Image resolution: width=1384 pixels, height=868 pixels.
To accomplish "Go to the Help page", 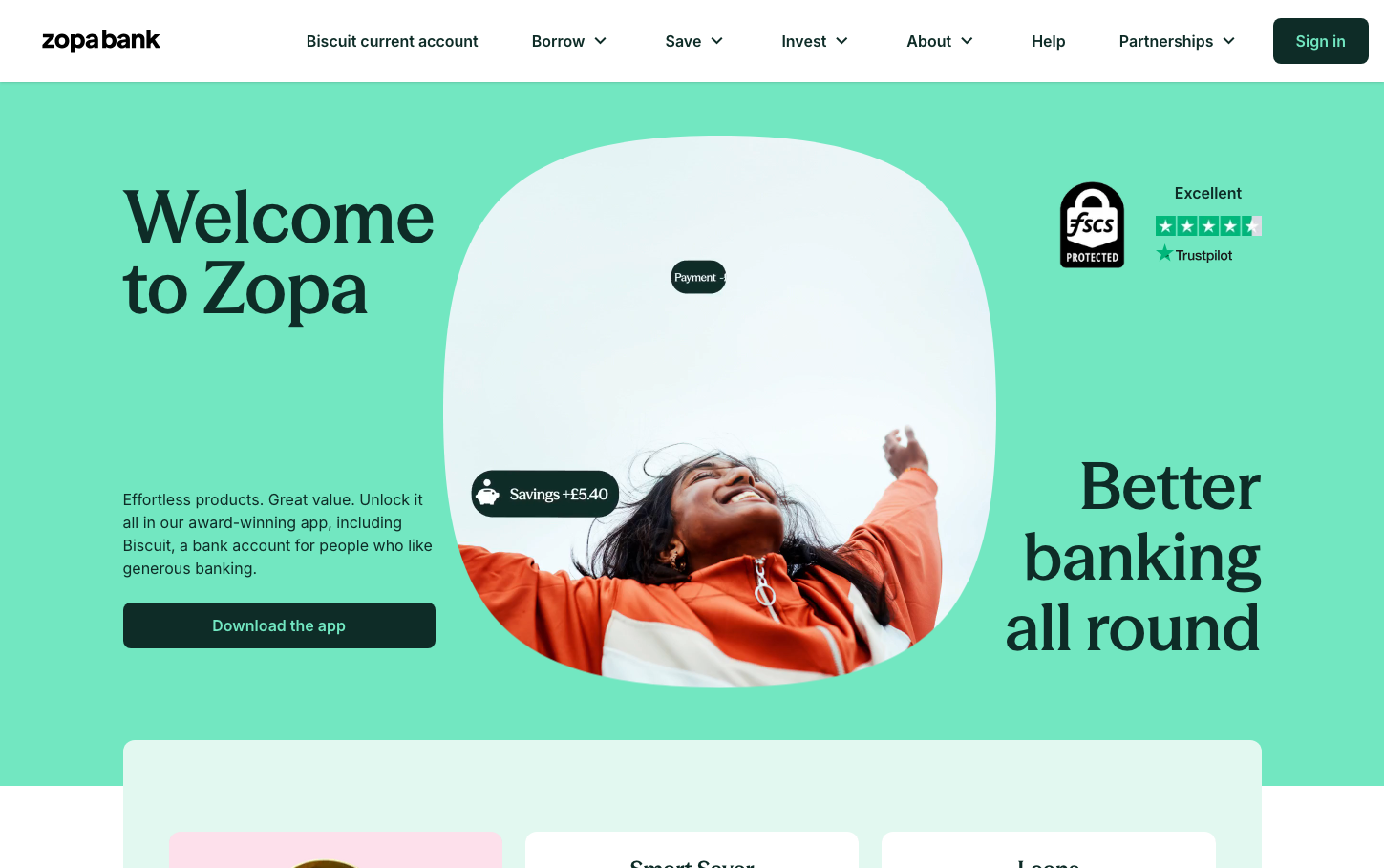I will [x=1048, y=41].
